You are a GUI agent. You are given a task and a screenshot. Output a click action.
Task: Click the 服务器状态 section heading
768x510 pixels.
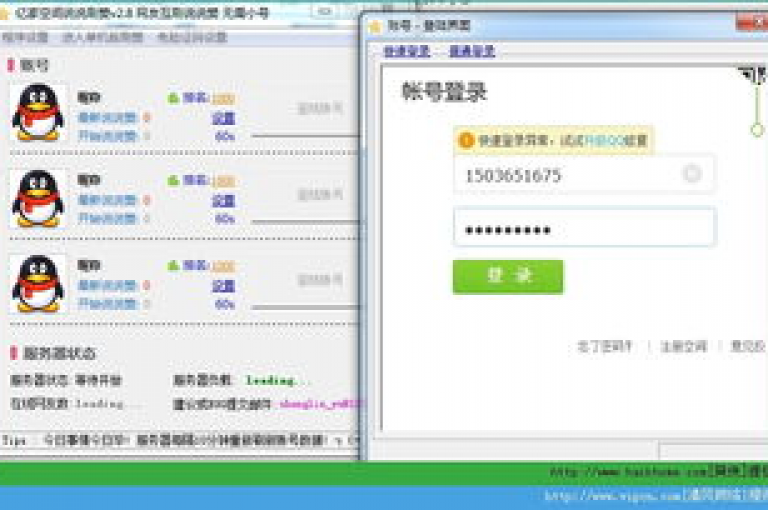59,353
